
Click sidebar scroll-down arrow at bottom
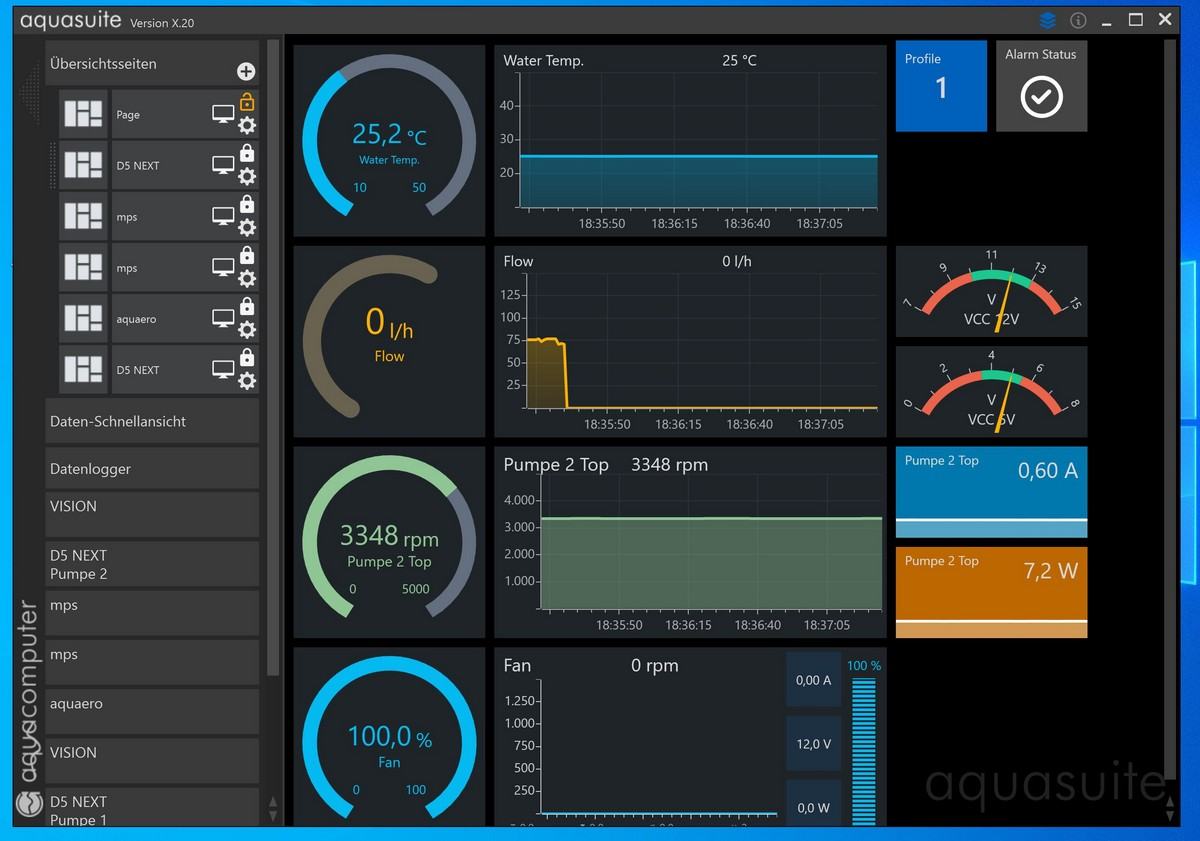coord(274,816)
